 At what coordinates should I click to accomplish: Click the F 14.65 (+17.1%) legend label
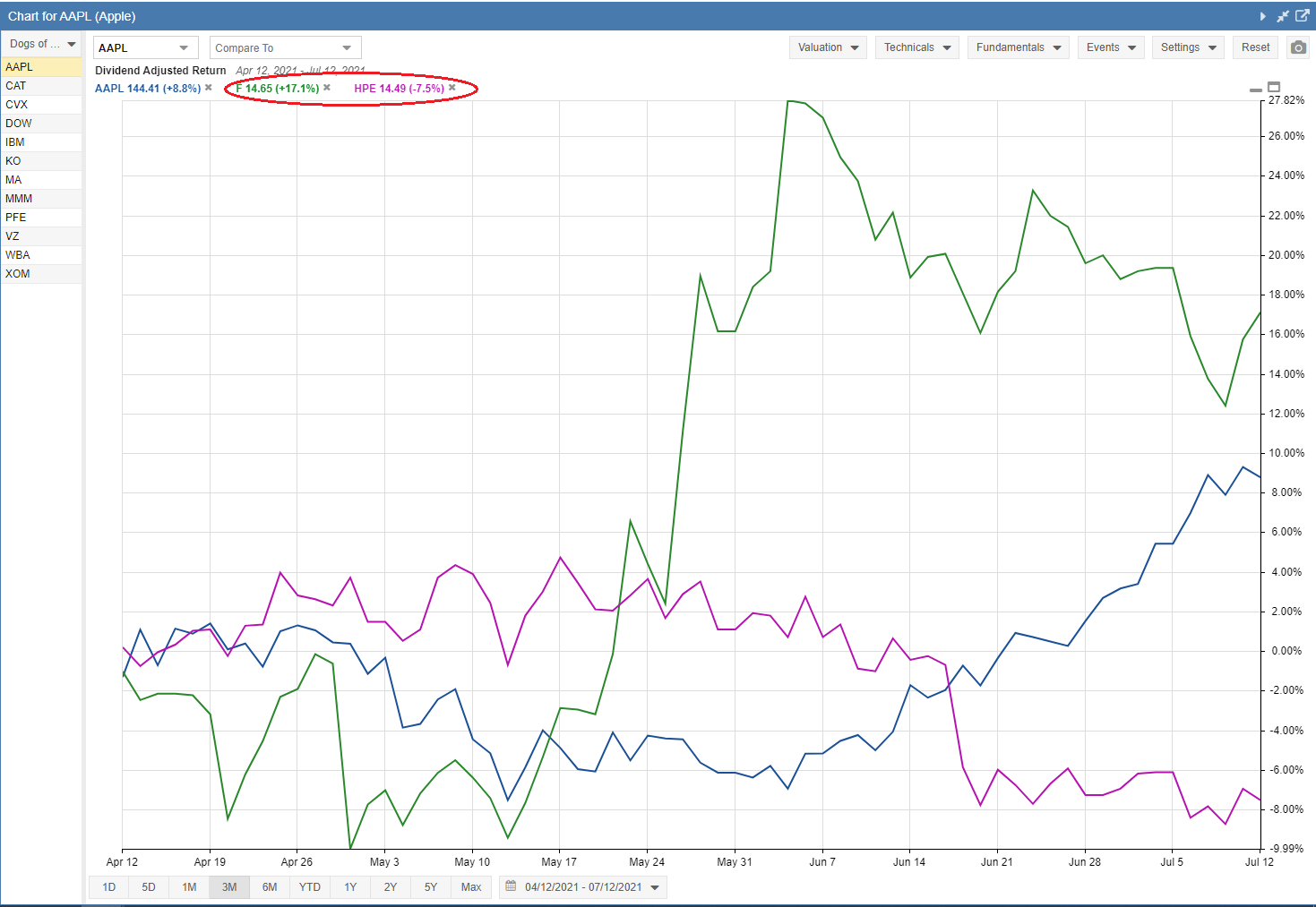tap(278, 89)
